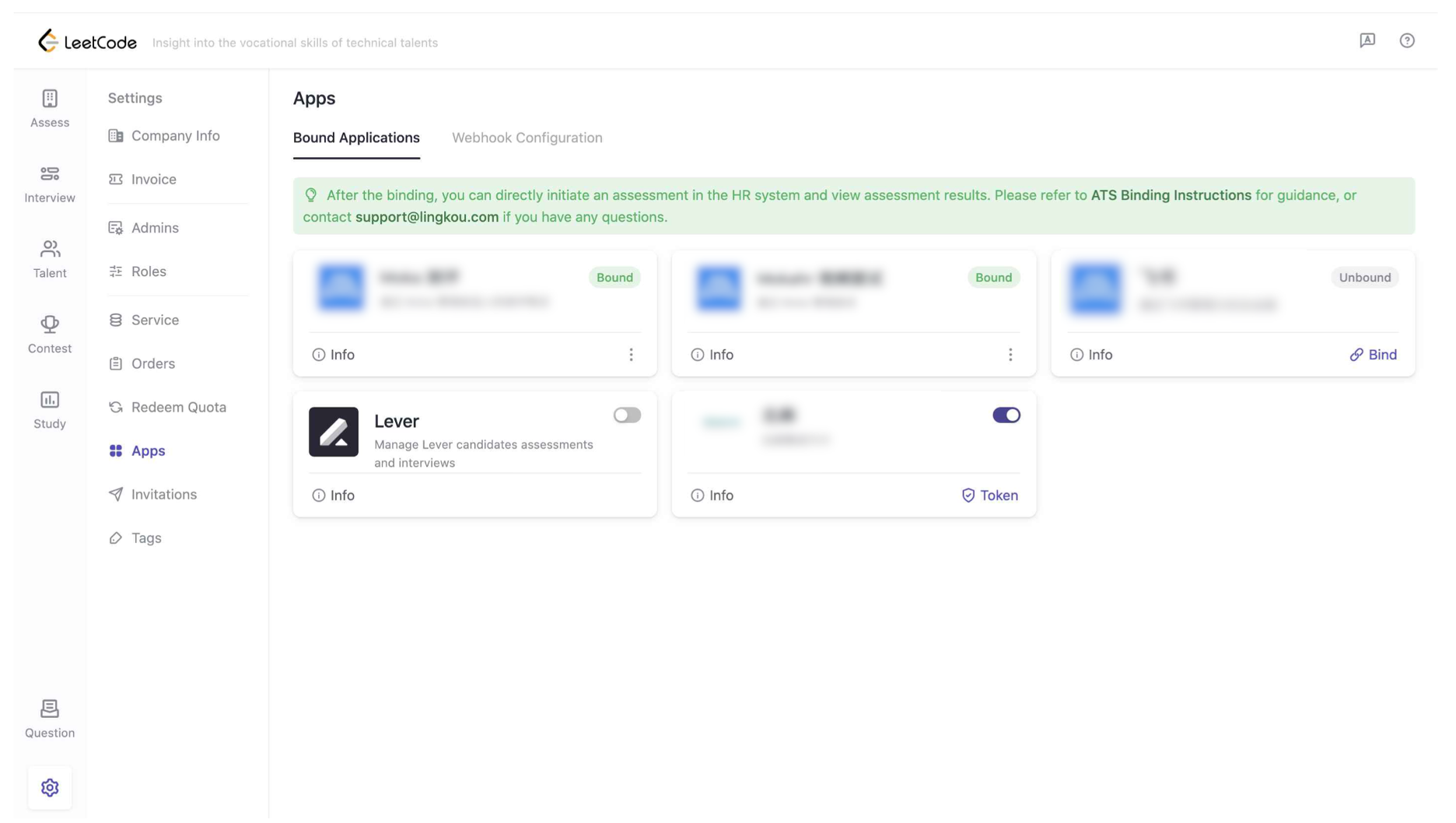1456x823 pixels.
Task: Open Redeem Quota in settings menu
Action: coord(178,408)
